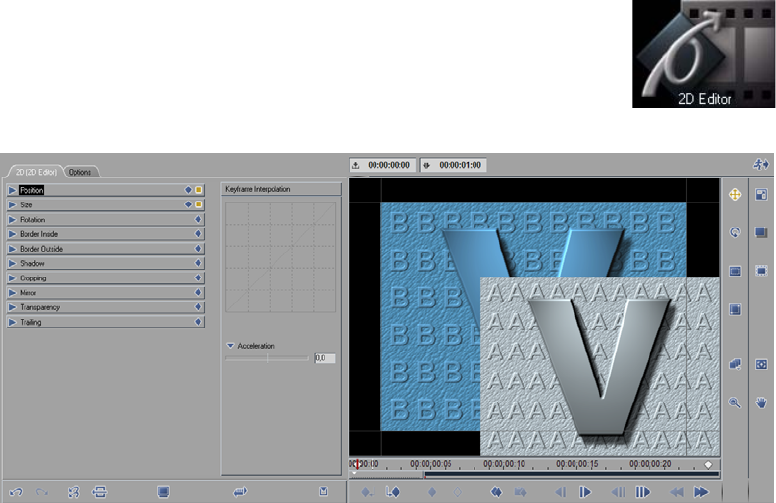Select the Shadow parameter label
Image resolution: width=776 pixels, height=503 pixels.
coord(32,263)
